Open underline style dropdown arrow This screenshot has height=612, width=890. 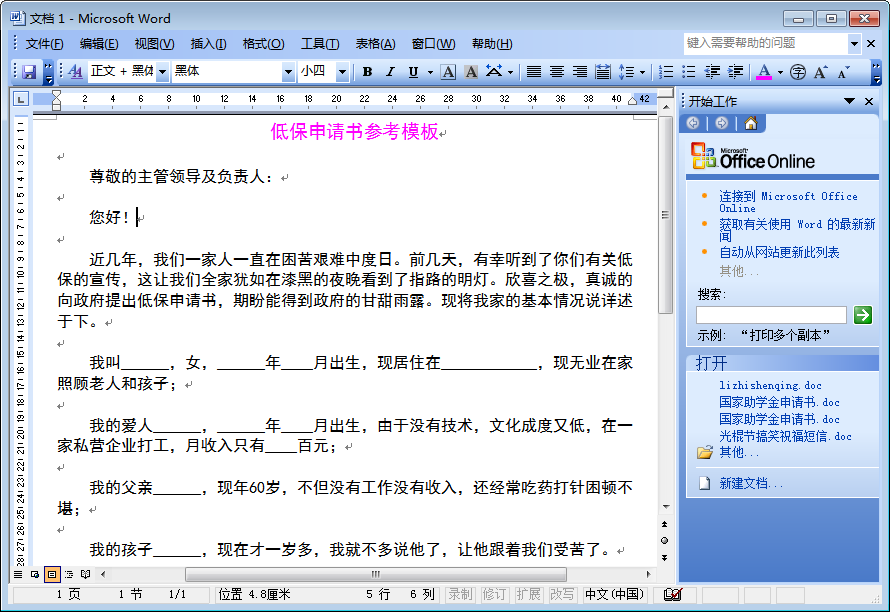tap(430, 72)
